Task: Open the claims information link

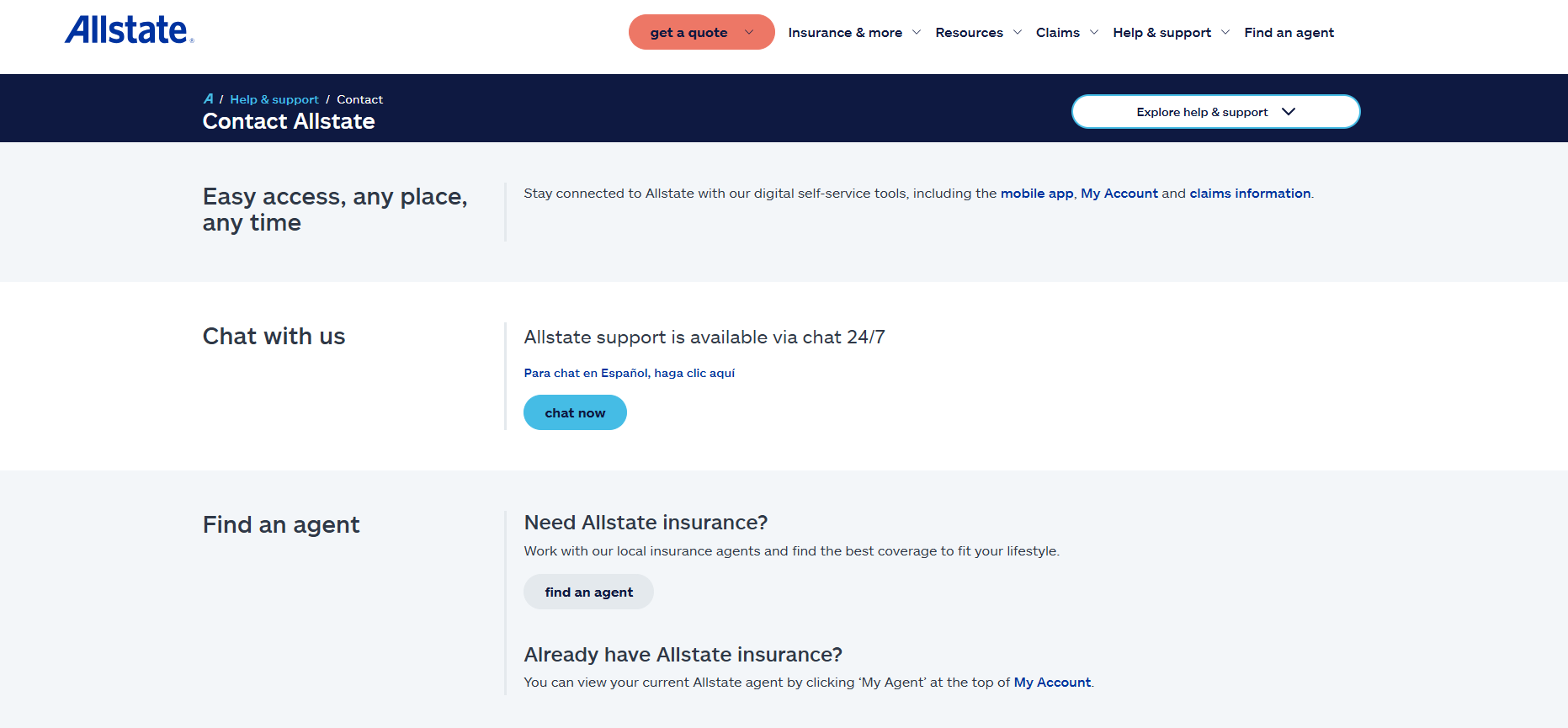Action: point(1250,193)
